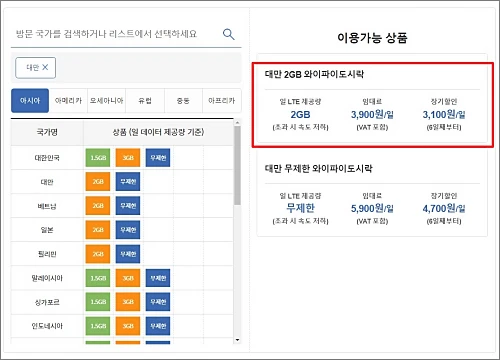Click the list scroll-up arrow
The image size is (500, 360).
pyautogui.click(x=237, y=123)
